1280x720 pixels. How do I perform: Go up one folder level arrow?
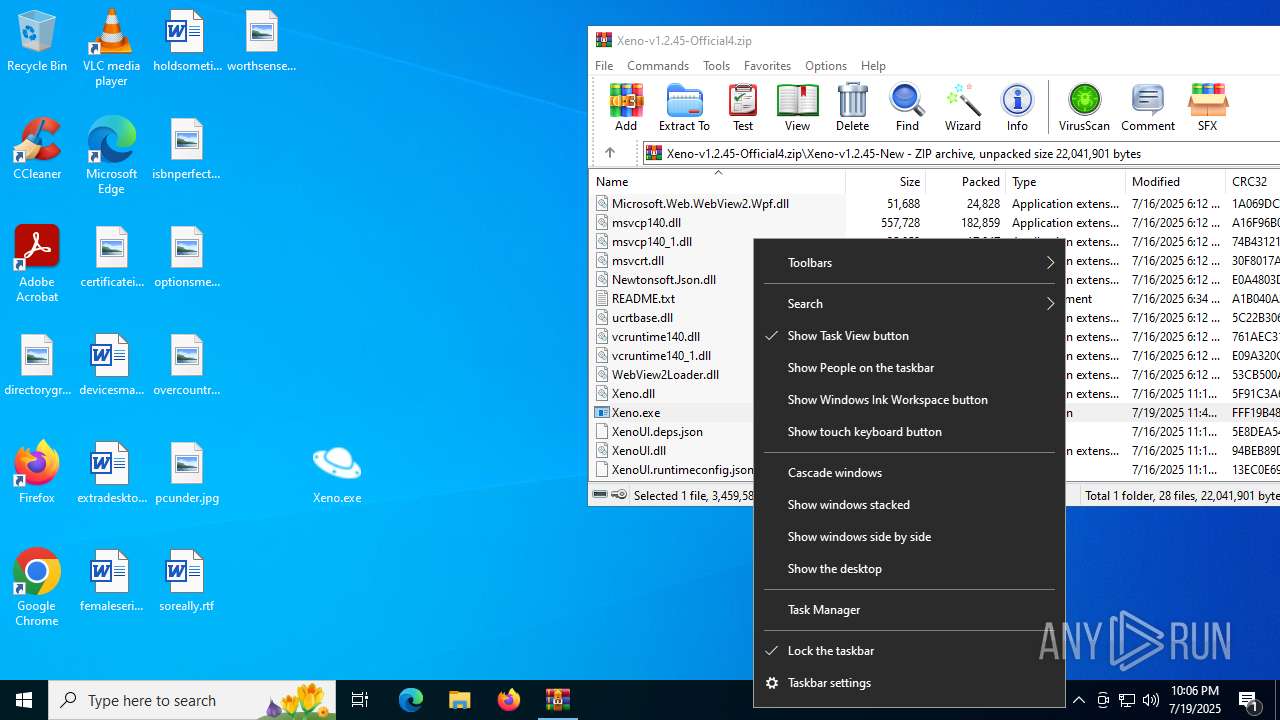pyautogui.click(x=610, y=153)
